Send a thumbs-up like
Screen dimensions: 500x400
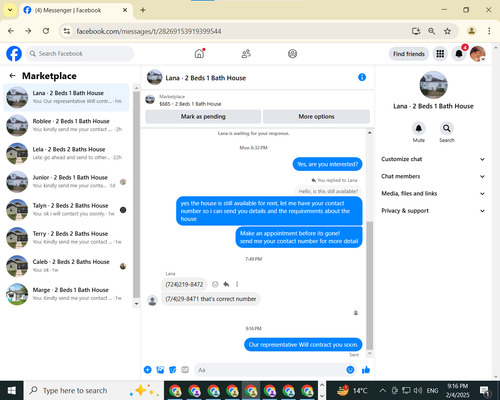click(366, 370)
